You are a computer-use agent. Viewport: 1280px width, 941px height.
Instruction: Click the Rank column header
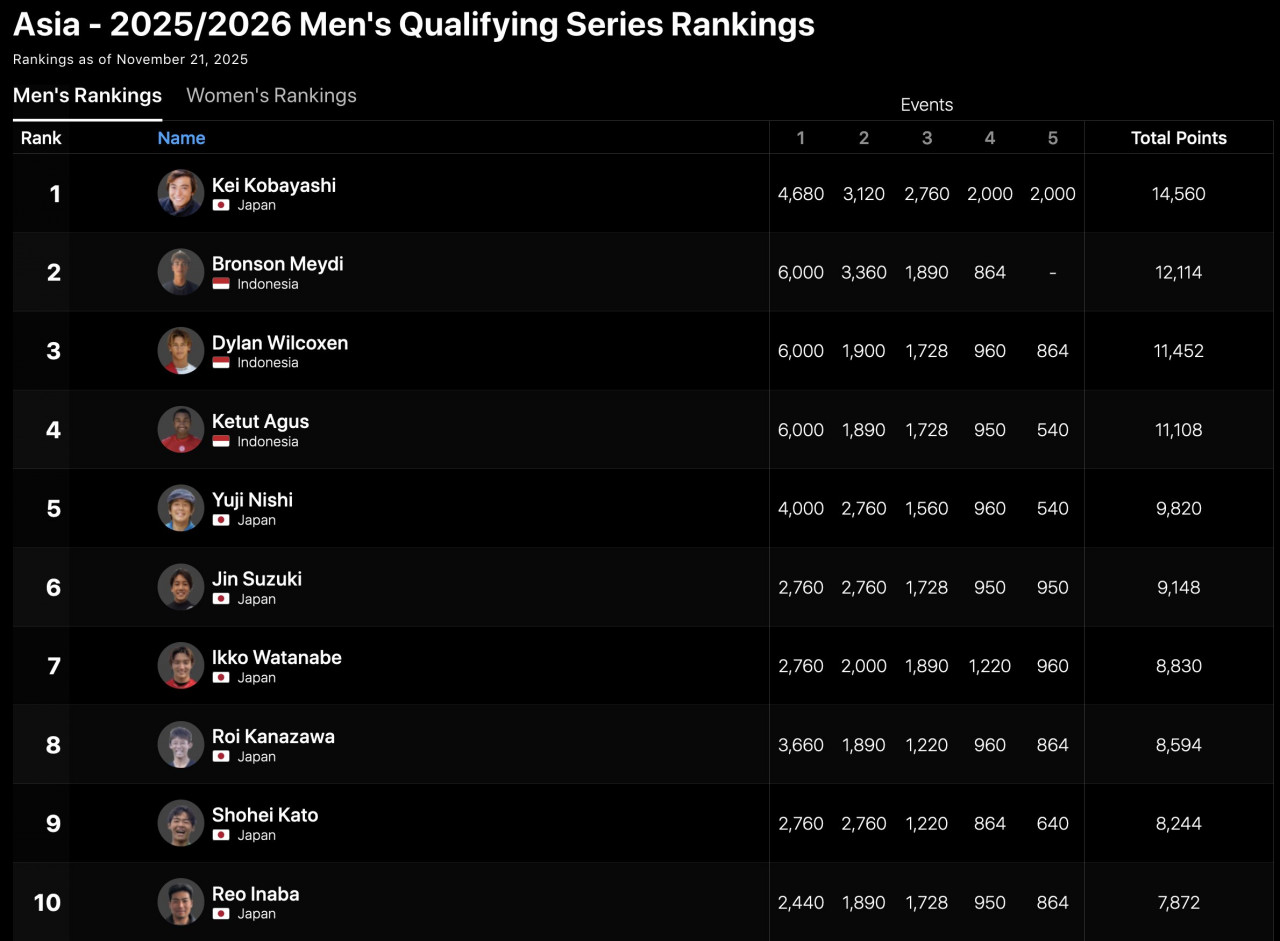41,138
